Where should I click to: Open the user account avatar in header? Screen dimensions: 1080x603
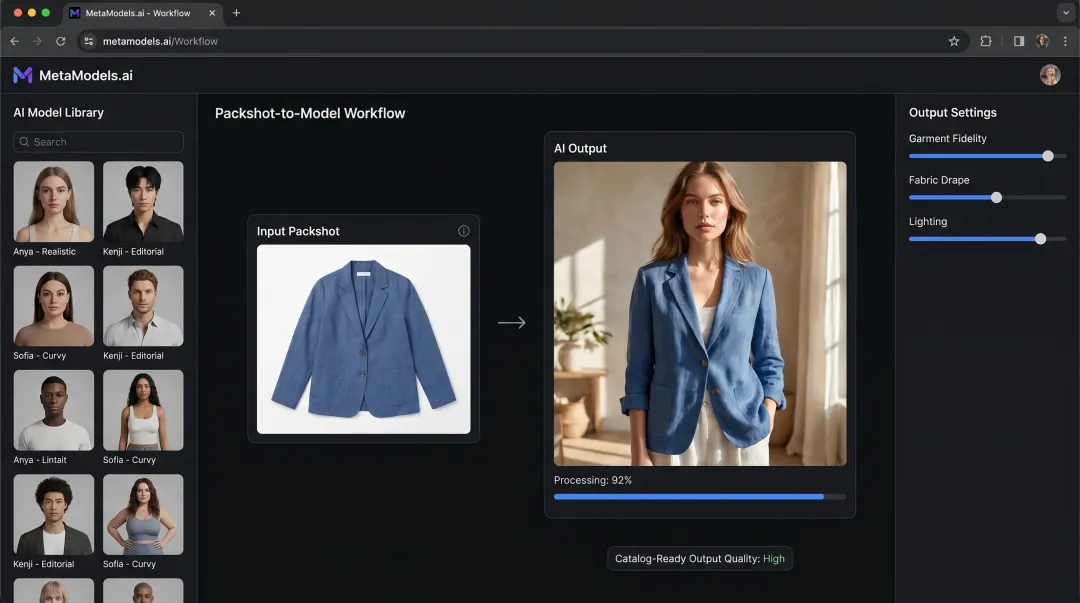pos(1050,74)
